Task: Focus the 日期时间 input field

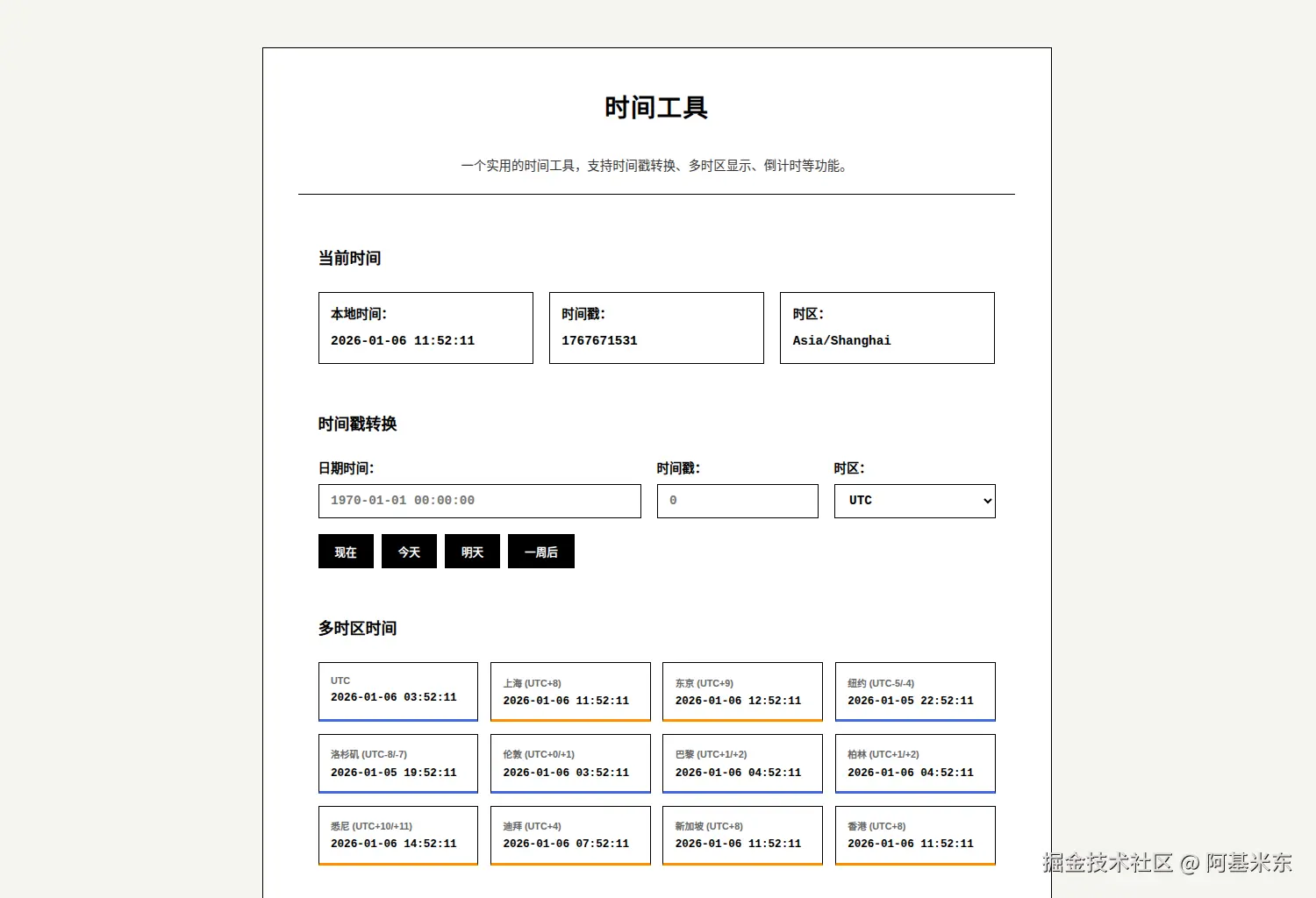Action: (x=480, y=501)
